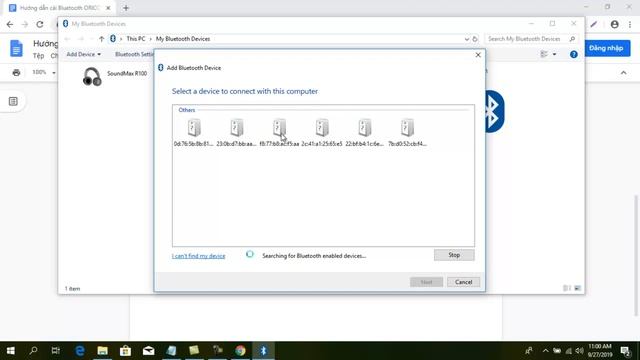Collapse the Docs toolbar with the chevron

point(624,73)
